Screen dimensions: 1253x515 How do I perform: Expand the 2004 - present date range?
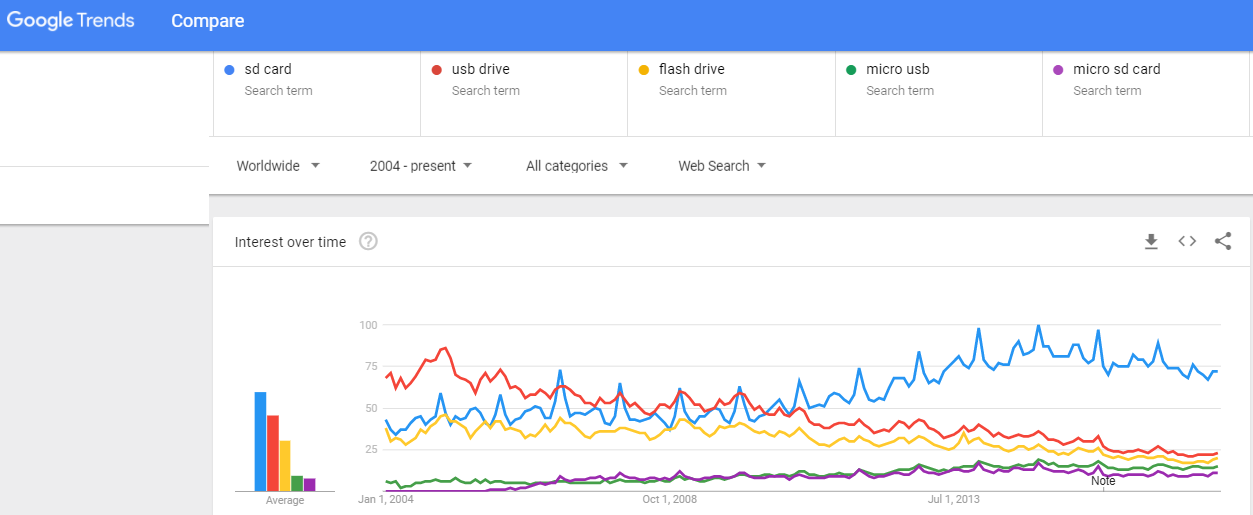(x=421, y=166)
